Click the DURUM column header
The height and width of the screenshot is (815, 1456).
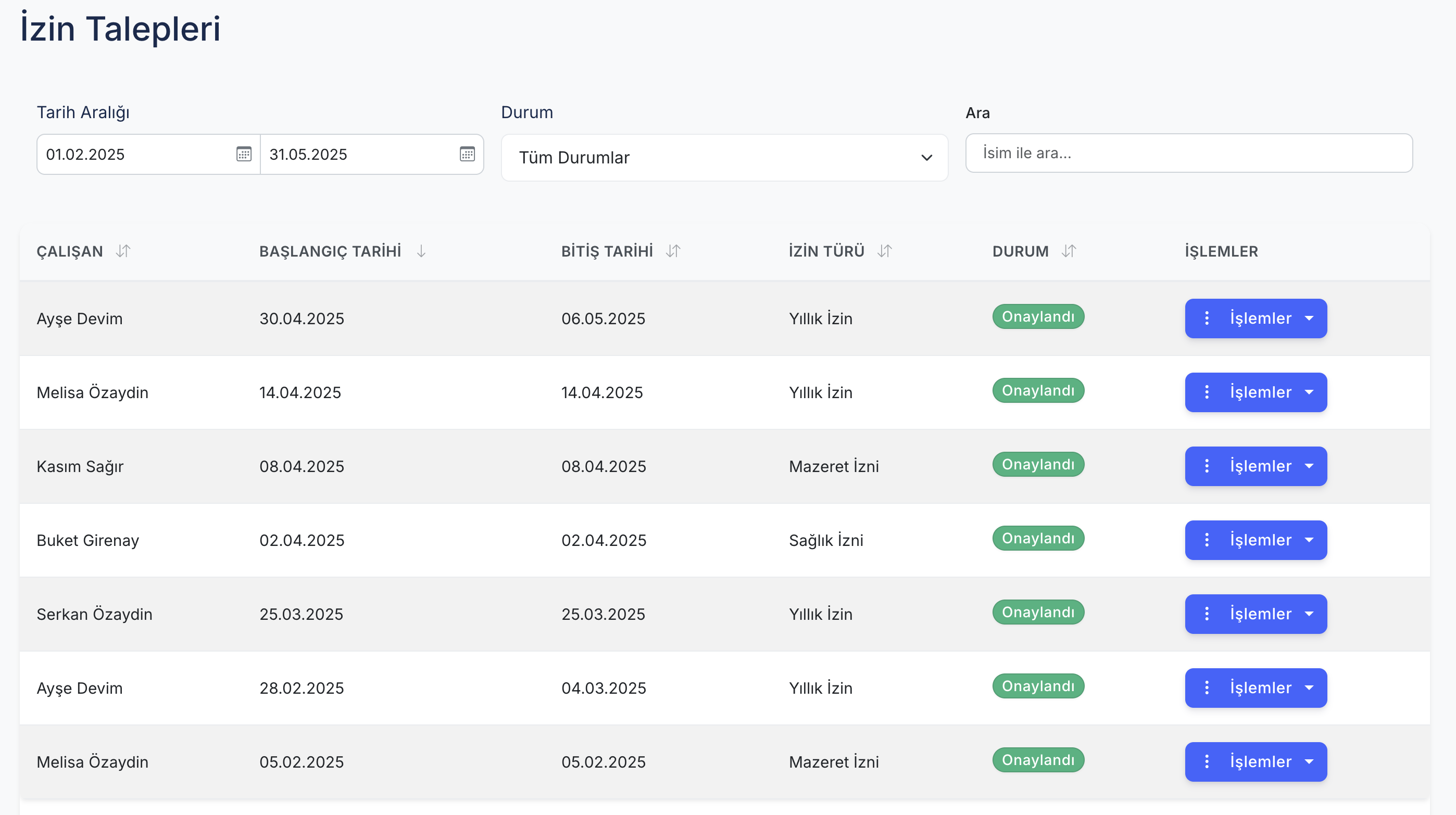point(1020,251)
